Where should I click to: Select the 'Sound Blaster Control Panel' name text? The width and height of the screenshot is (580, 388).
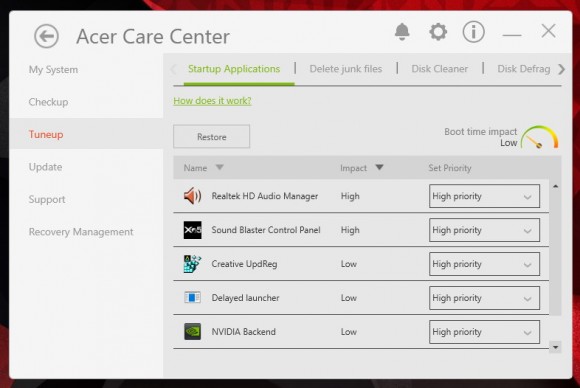(266, 230)
